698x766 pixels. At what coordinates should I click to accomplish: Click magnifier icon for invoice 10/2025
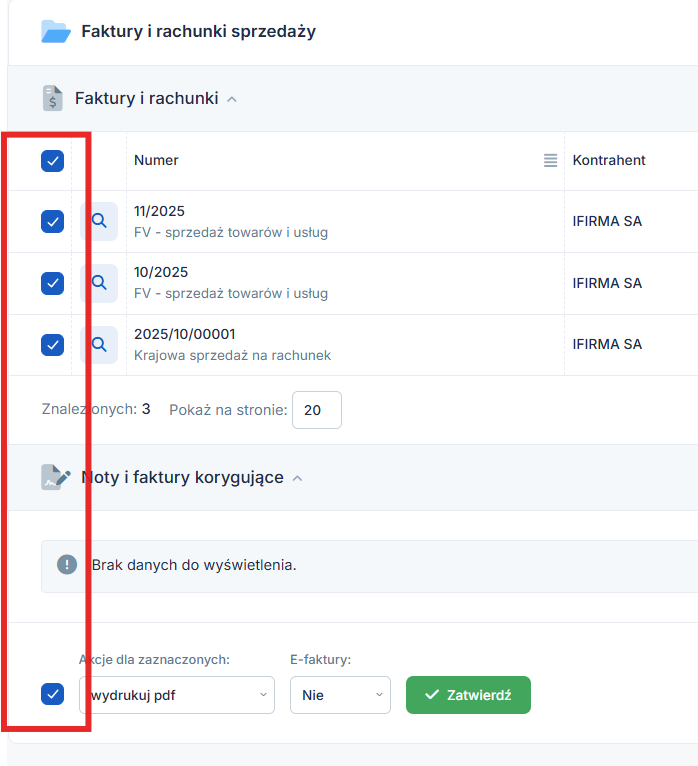[99, 283]
